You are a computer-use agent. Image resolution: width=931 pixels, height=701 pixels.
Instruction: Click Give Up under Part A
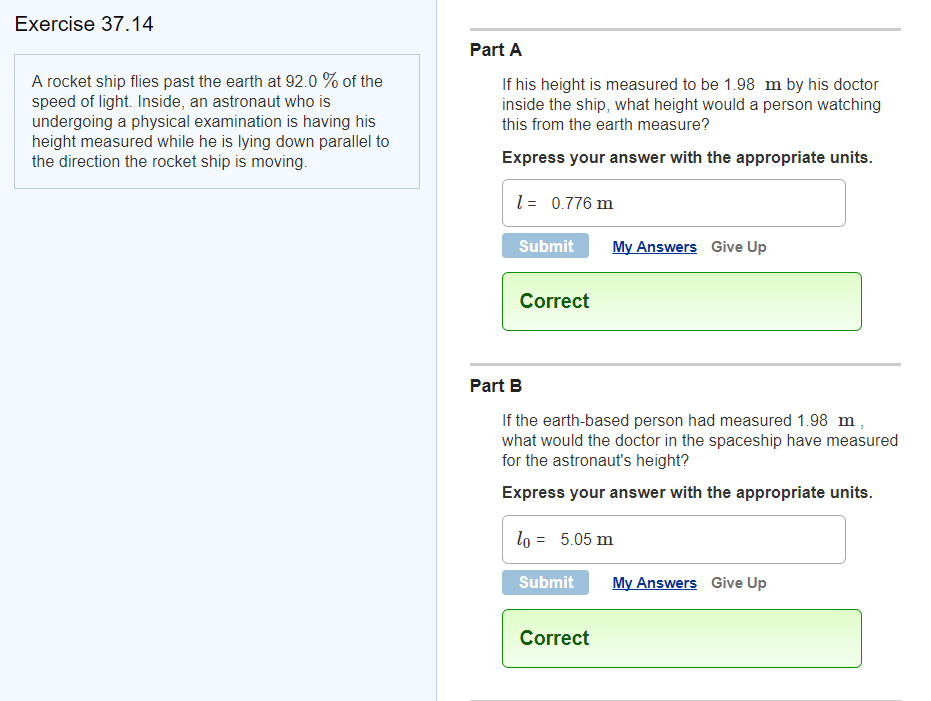tap(739, 247)
